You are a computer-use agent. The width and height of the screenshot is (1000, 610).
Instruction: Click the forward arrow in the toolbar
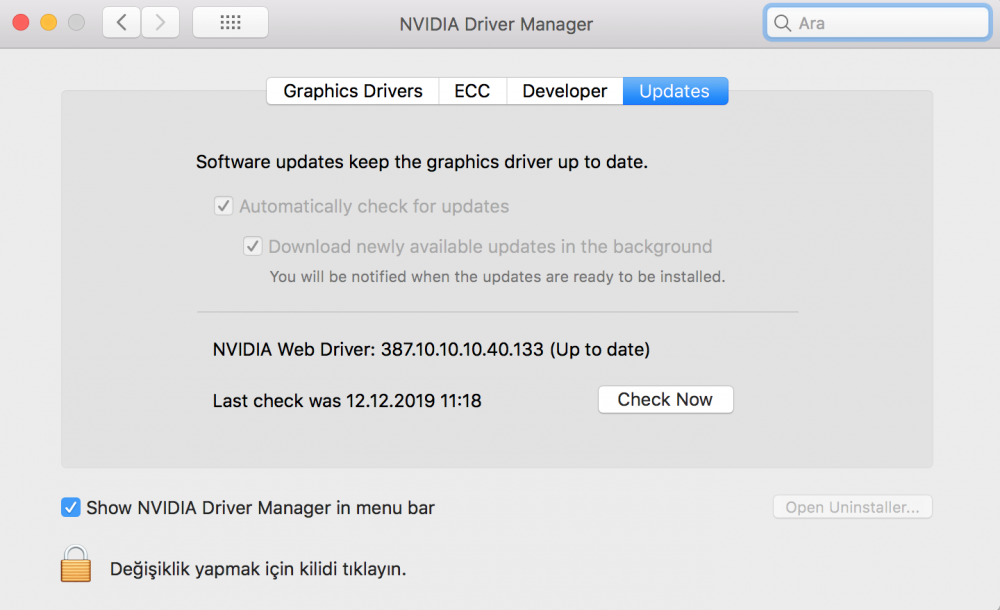point(160,23)
